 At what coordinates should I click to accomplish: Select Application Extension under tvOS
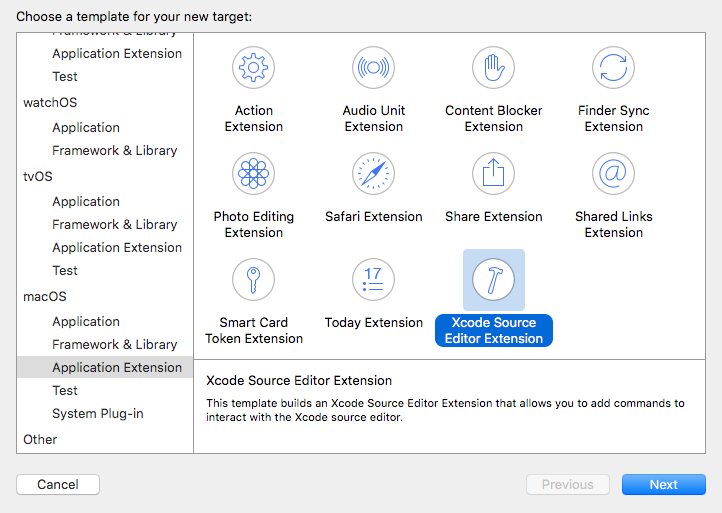(x=117, y=247)
